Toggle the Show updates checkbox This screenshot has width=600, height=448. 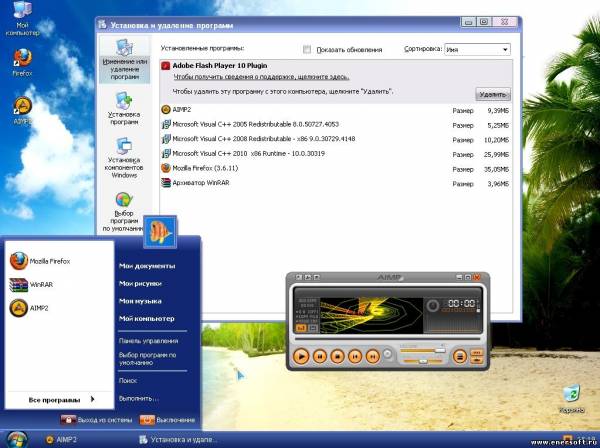[307, 49]
